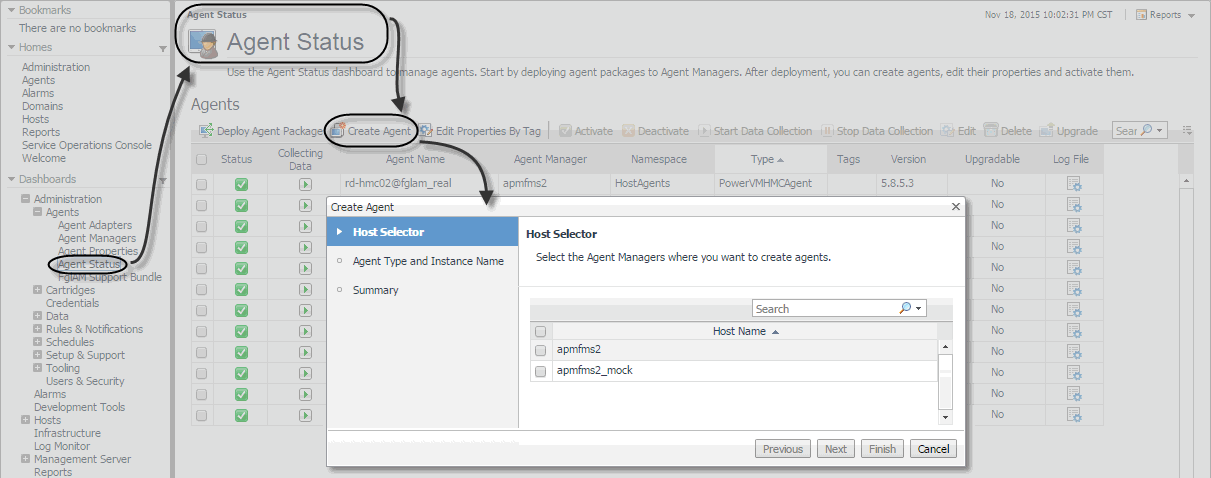Viewport: 1211px width, 478px height.
Task: Close the Create Agent dialog with X
Action: (x=956, y=207)
